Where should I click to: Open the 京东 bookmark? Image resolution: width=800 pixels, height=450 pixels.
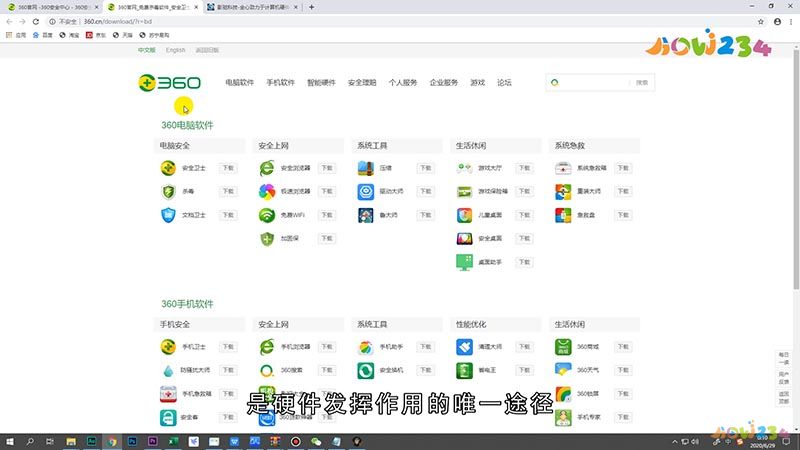[96, 35]
